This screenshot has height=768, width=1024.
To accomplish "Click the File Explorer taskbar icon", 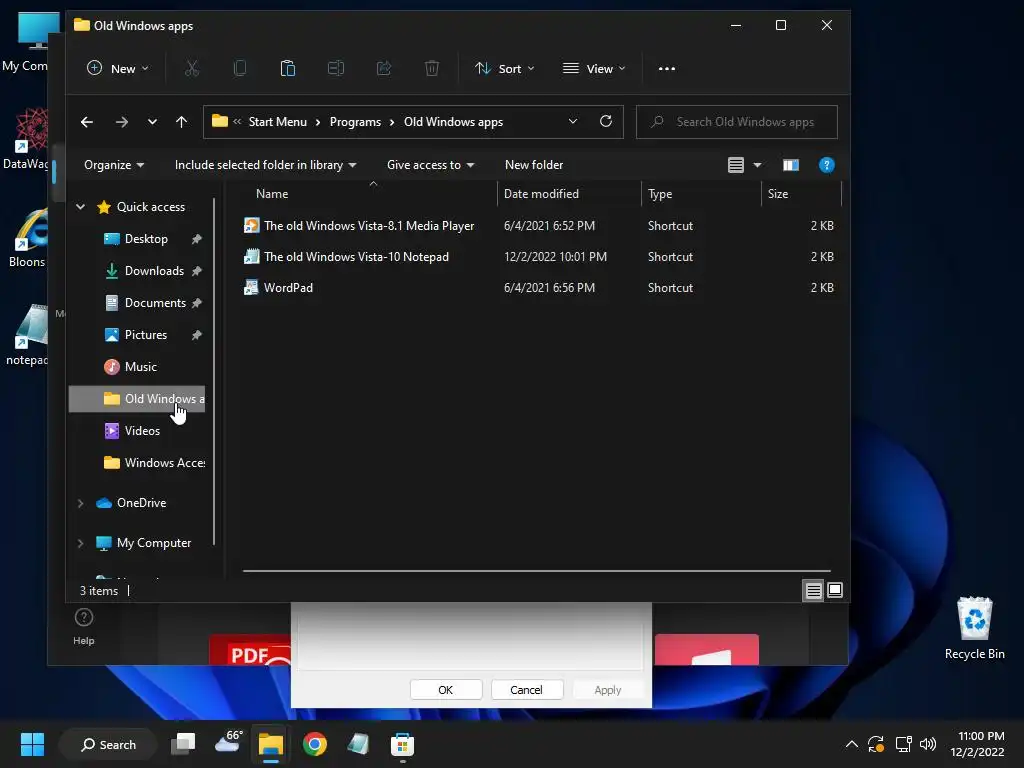I will click(x=271, y=744).
